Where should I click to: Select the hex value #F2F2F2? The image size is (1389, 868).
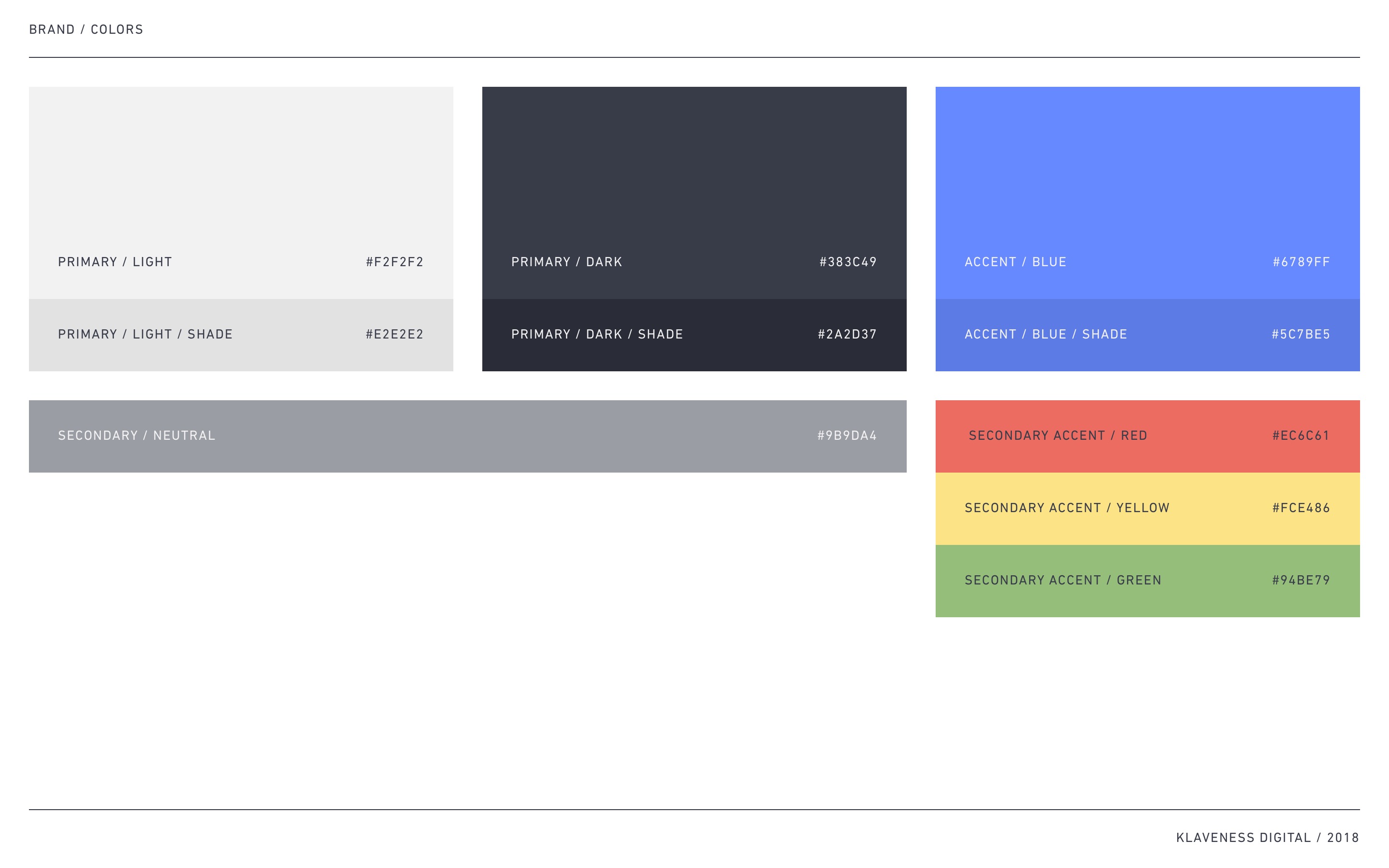(x=395, y=262)
